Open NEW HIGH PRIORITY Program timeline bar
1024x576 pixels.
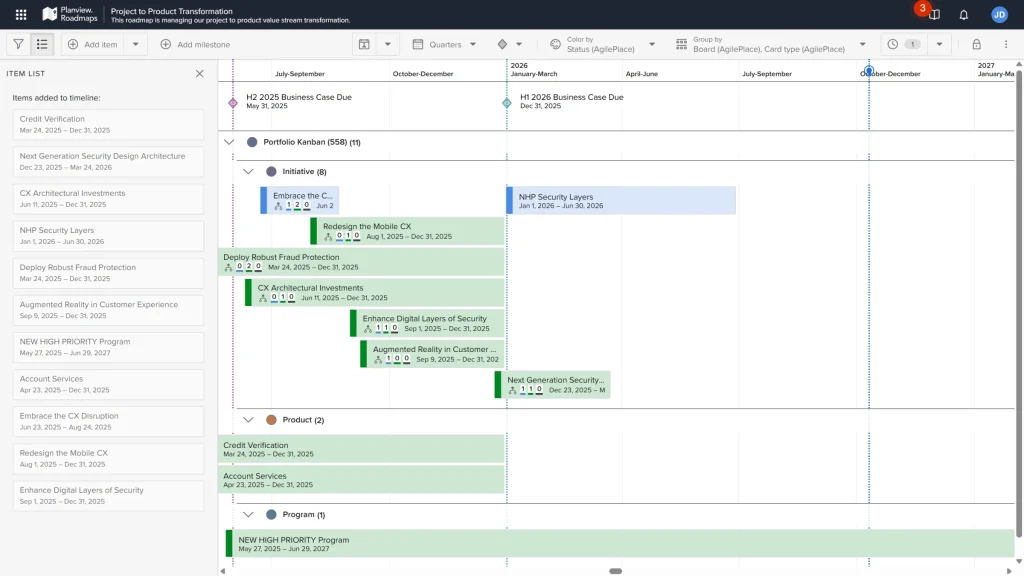coord(620,544)
